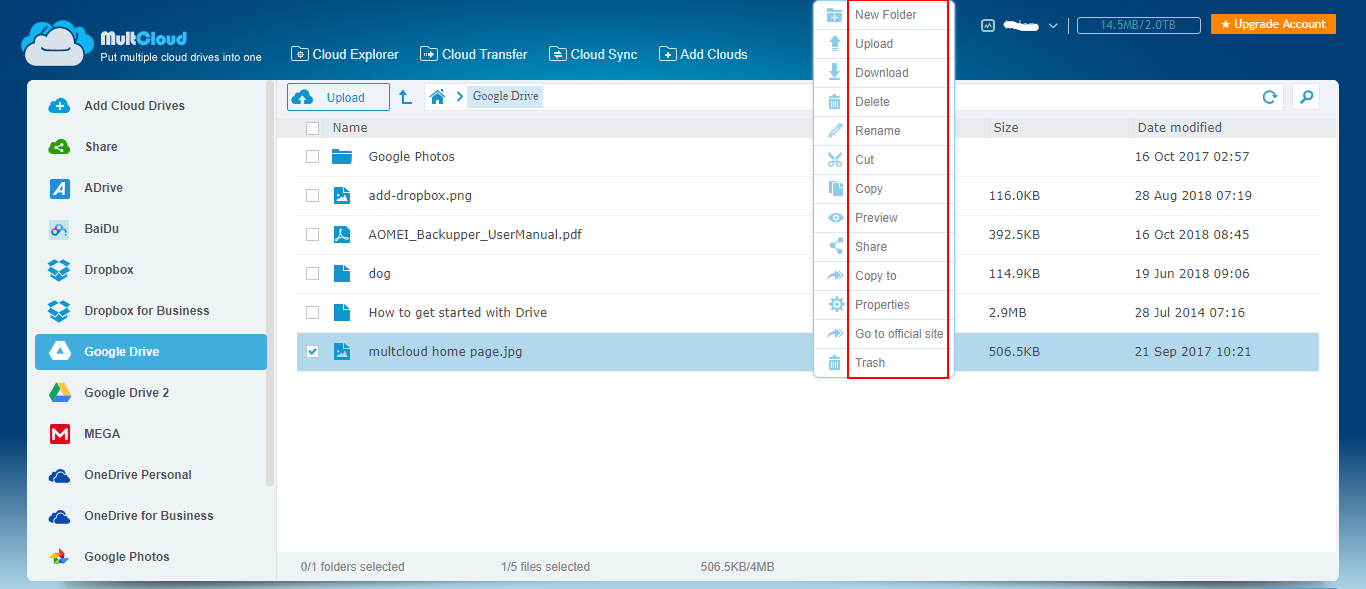Choose Delete from context menu
Image resolution: width=1366 pixels, height=589 pixels.
(884, 102)
